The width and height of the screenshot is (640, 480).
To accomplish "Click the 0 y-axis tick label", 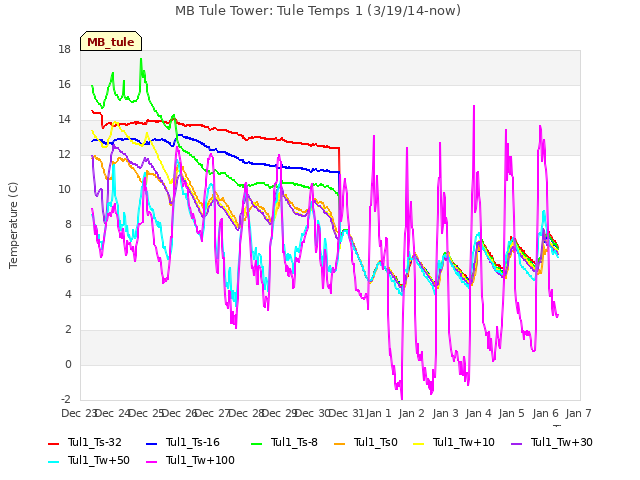I will 68,364.
